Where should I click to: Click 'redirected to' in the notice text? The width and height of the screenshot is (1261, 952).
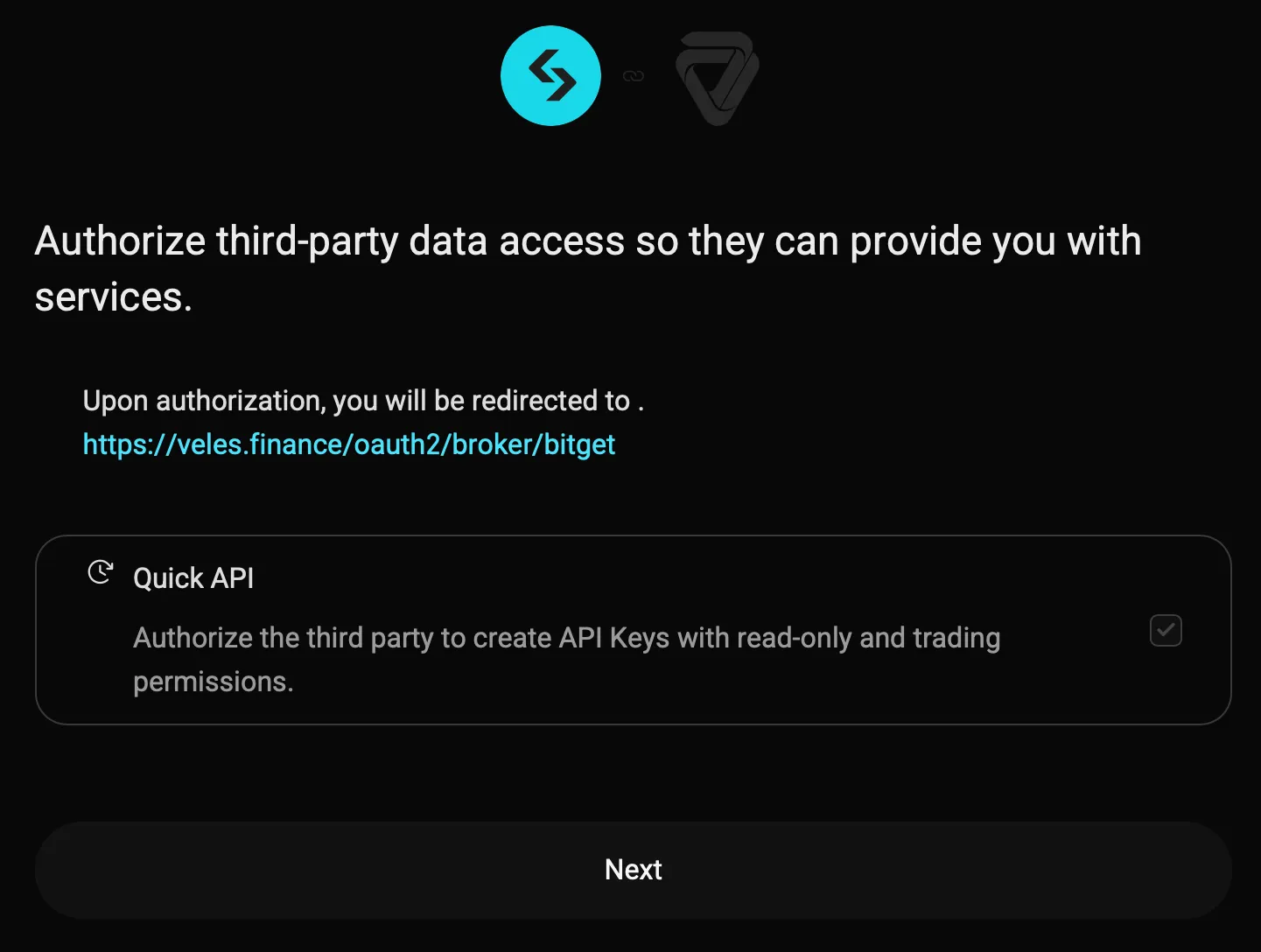550,401
